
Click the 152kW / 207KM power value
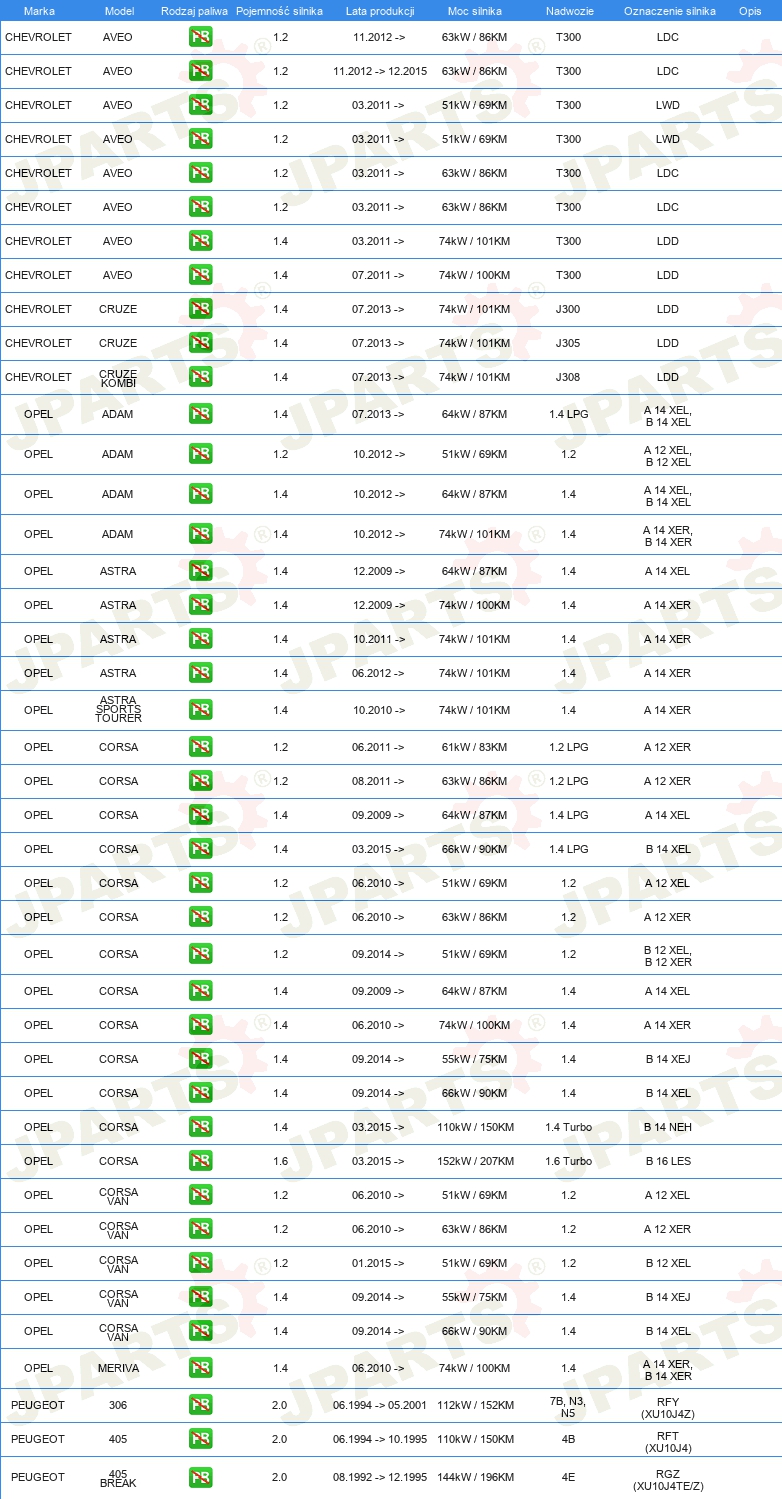[x=475, y=1161]
